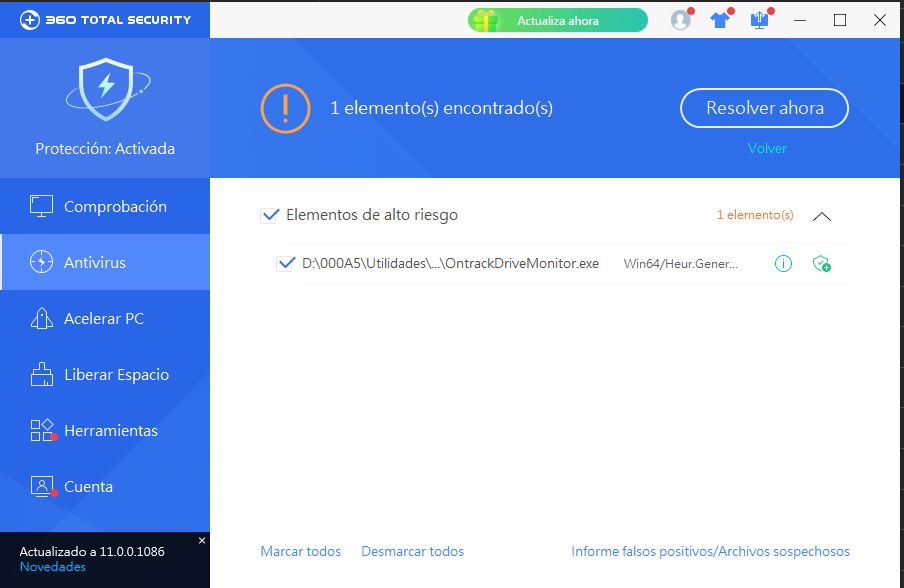Select the OntrackDriveMonitor.exe file path
Viewport: 904px width, 588px height.
pyautogui.click(x=450, y=263)
